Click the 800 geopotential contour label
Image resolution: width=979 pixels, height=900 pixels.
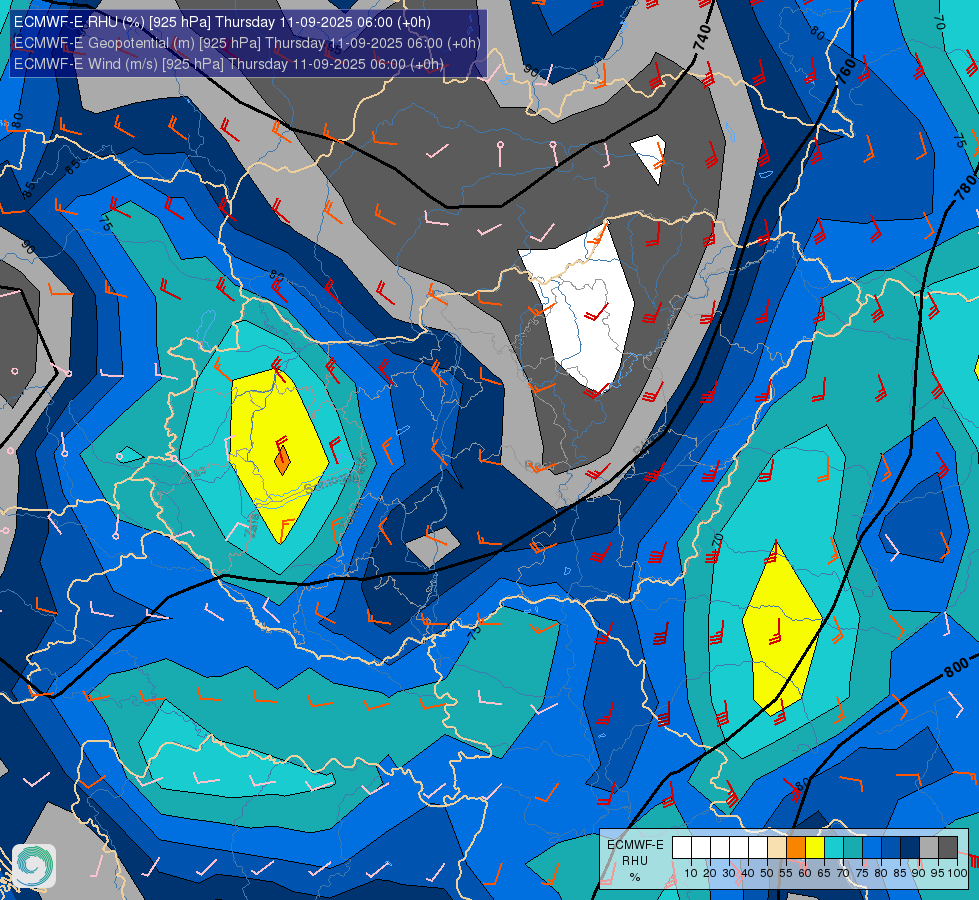956,667
